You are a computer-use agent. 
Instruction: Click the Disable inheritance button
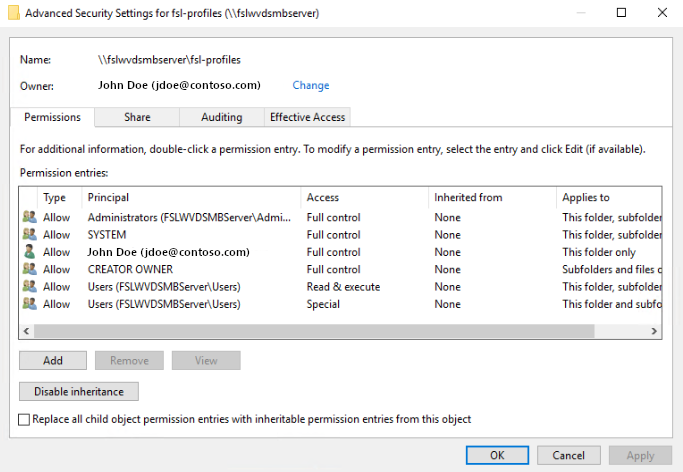click(79, 392)
